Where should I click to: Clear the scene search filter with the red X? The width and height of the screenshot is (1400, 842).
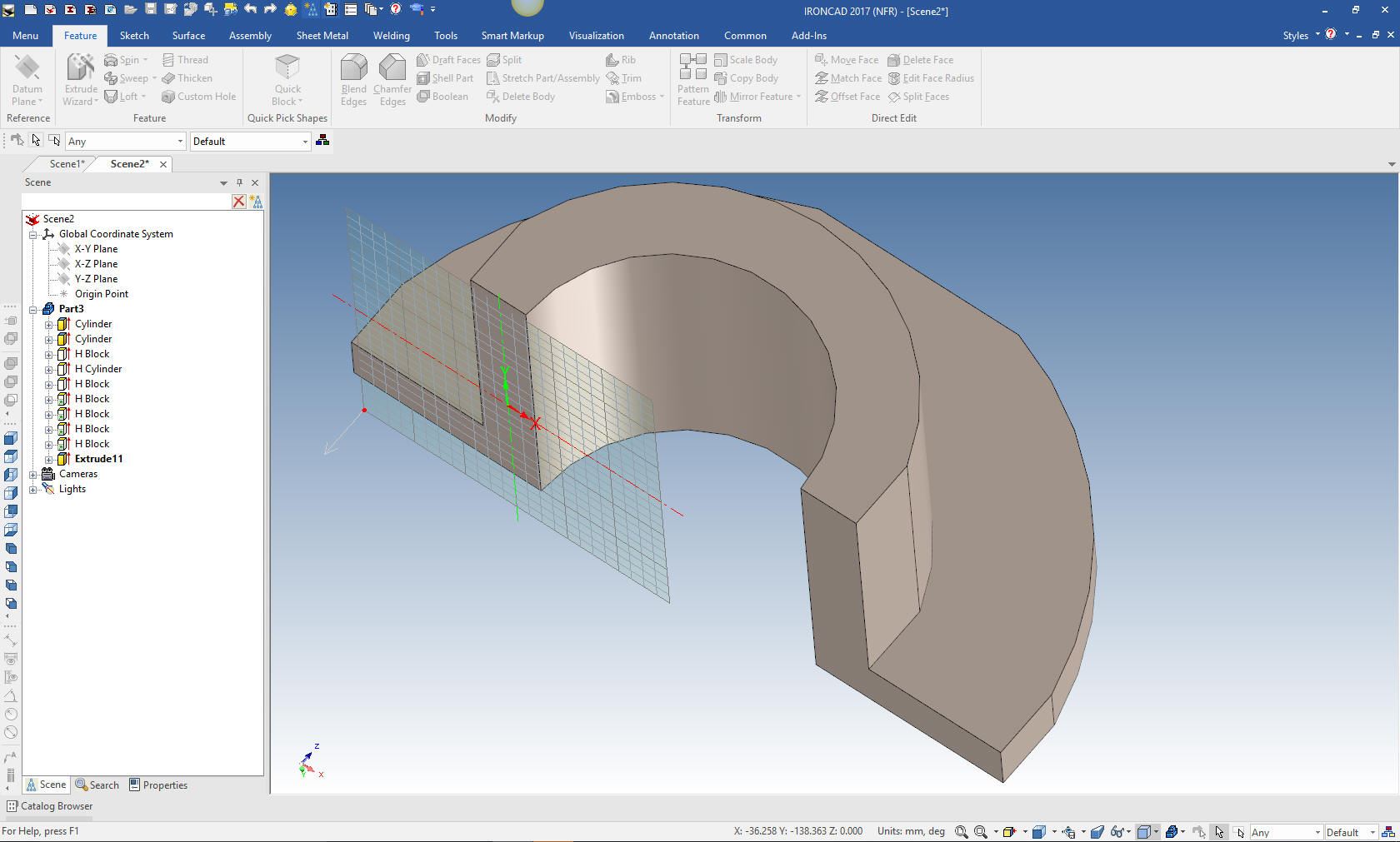pos(239,202)
